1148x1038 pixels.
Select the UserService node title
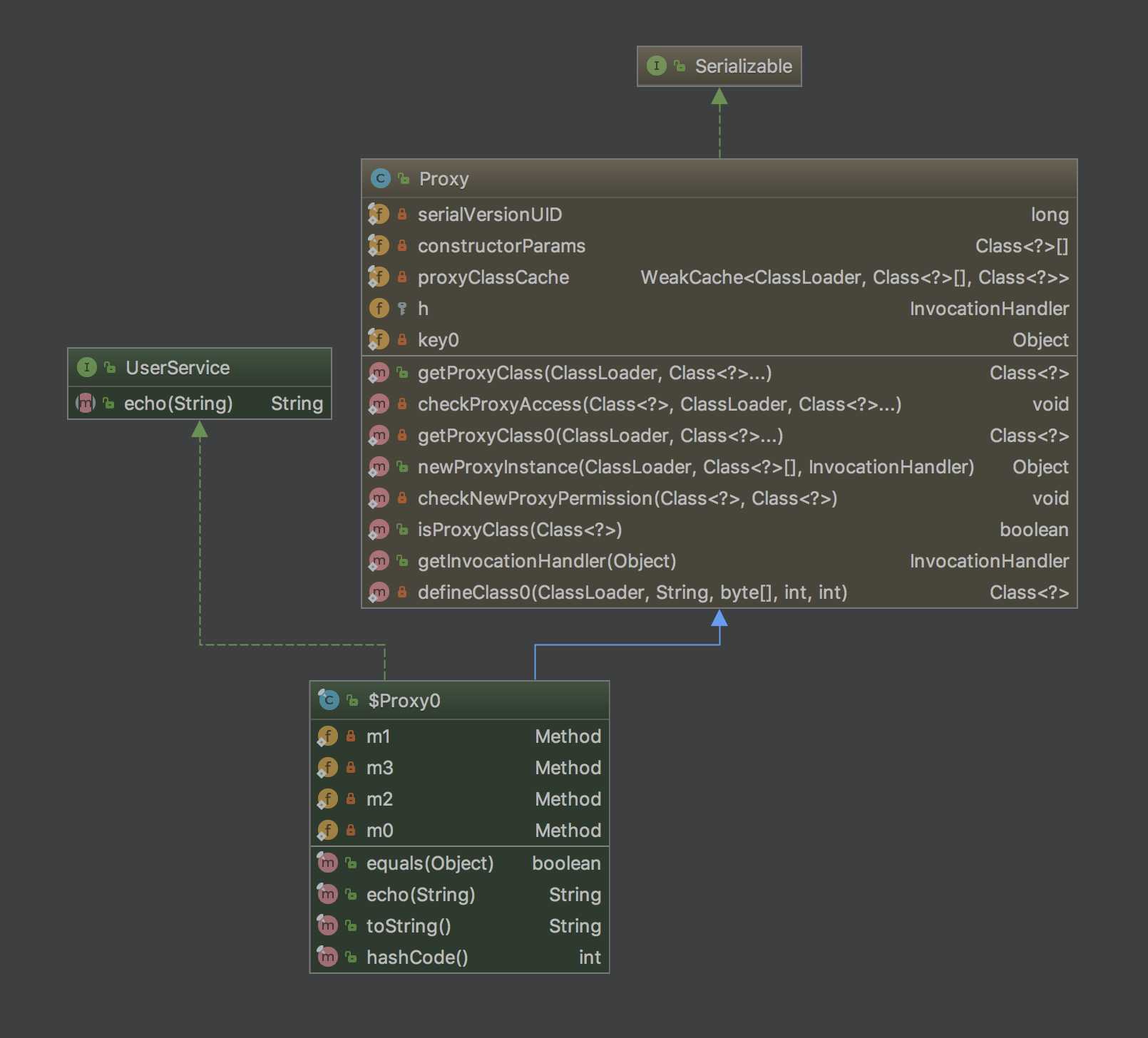pos(178,368)
